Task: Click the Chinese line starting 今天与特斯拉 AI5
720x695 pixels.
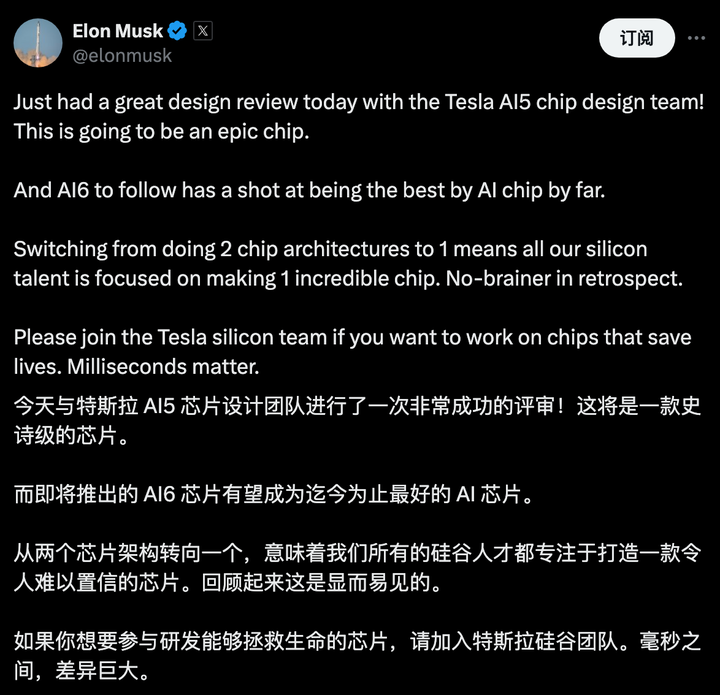Action: [357, 406]
